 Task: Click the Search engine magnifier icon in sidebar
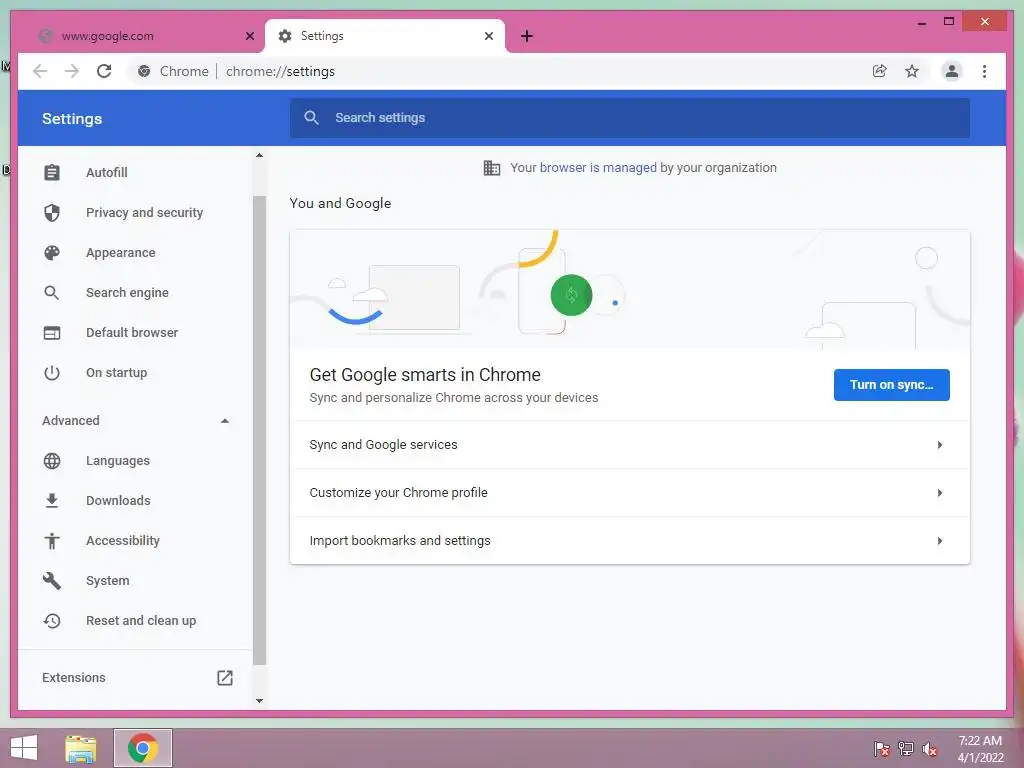52,293
